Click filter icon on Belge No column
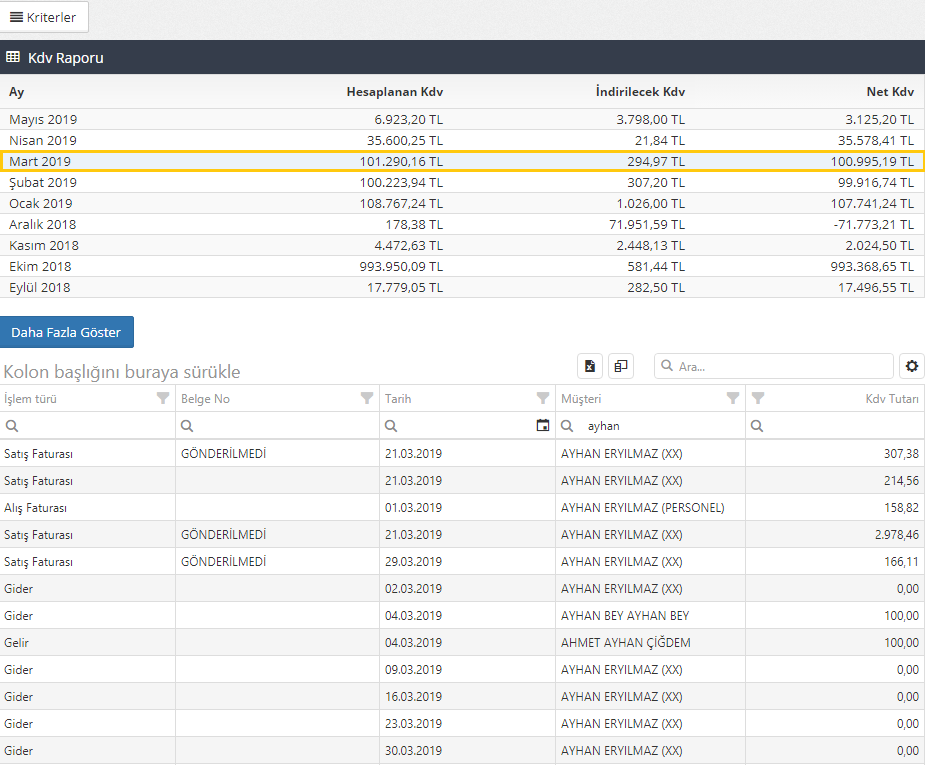Viewport: 925px width, 765px height. 367,399
